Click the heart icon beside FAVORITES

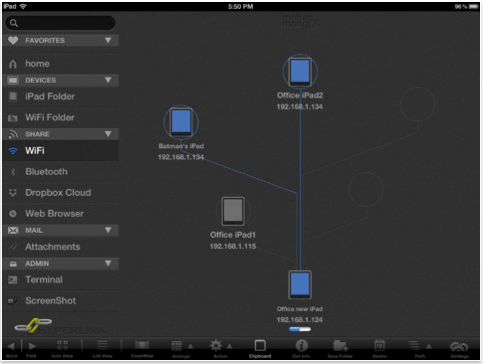(13, 41)
